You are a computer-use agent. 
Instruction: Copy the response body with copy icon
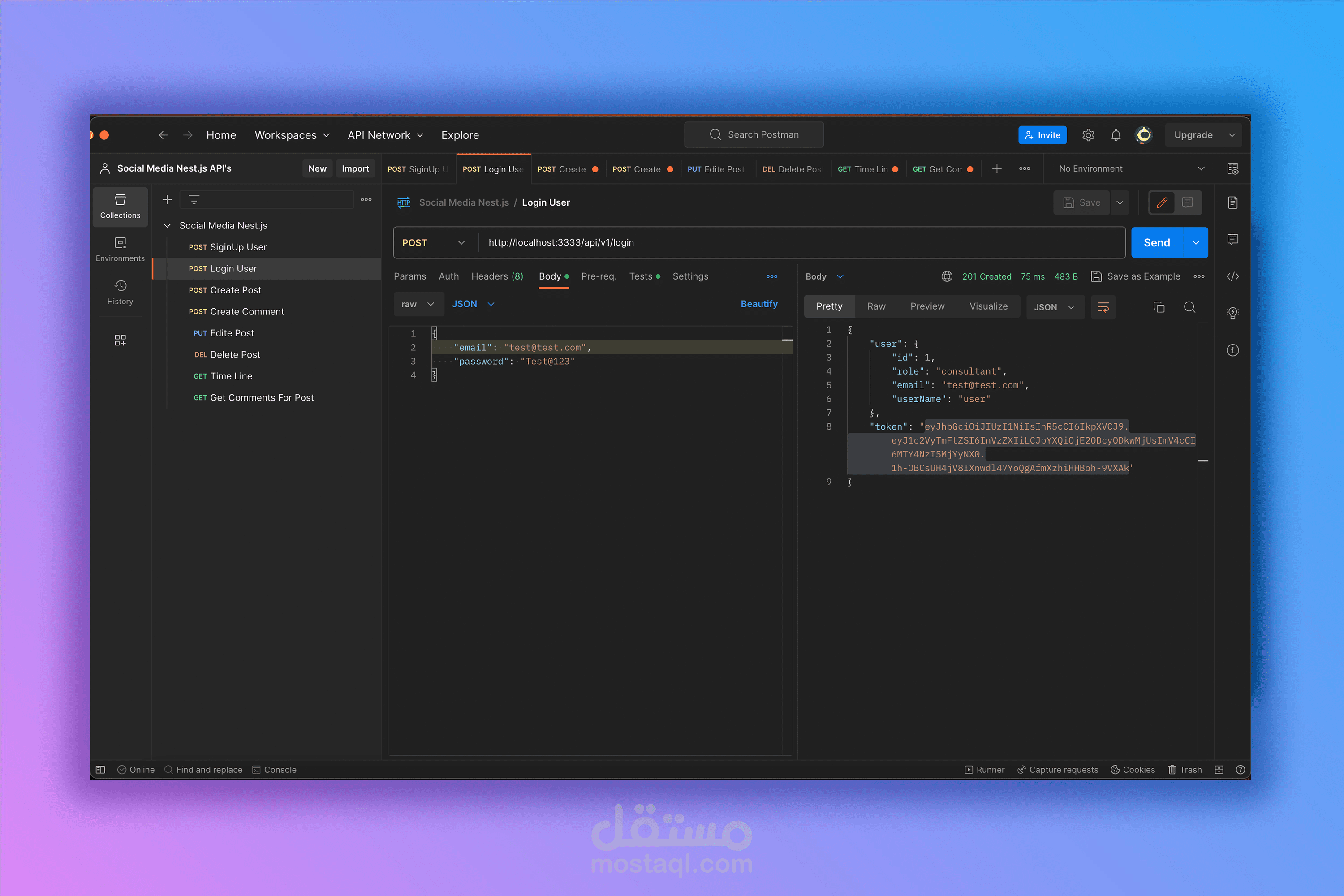pyautogui.click(x=1159, y=307)
